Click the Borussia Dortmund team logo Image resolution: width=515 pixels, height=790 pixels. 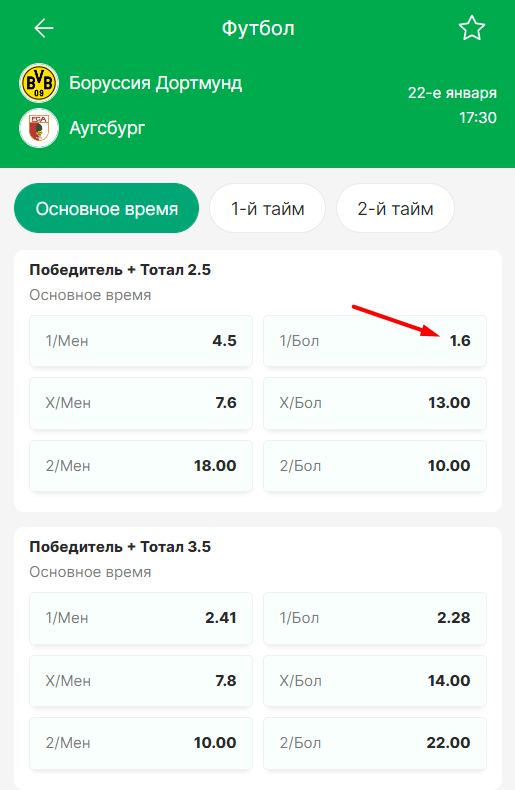pyautogui.click(x=39, y=83)
